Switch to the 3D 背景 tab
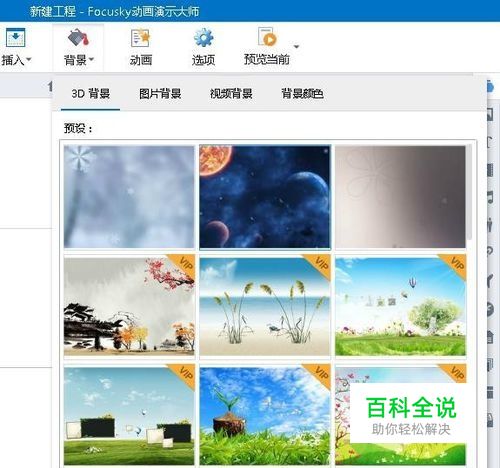 coord(90,94)
